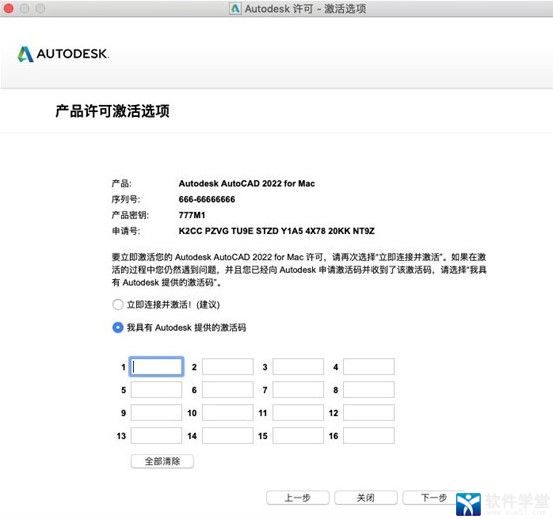
Task: Click the 全部清除 (clear all) button
Action: click(x=162, y=461)
